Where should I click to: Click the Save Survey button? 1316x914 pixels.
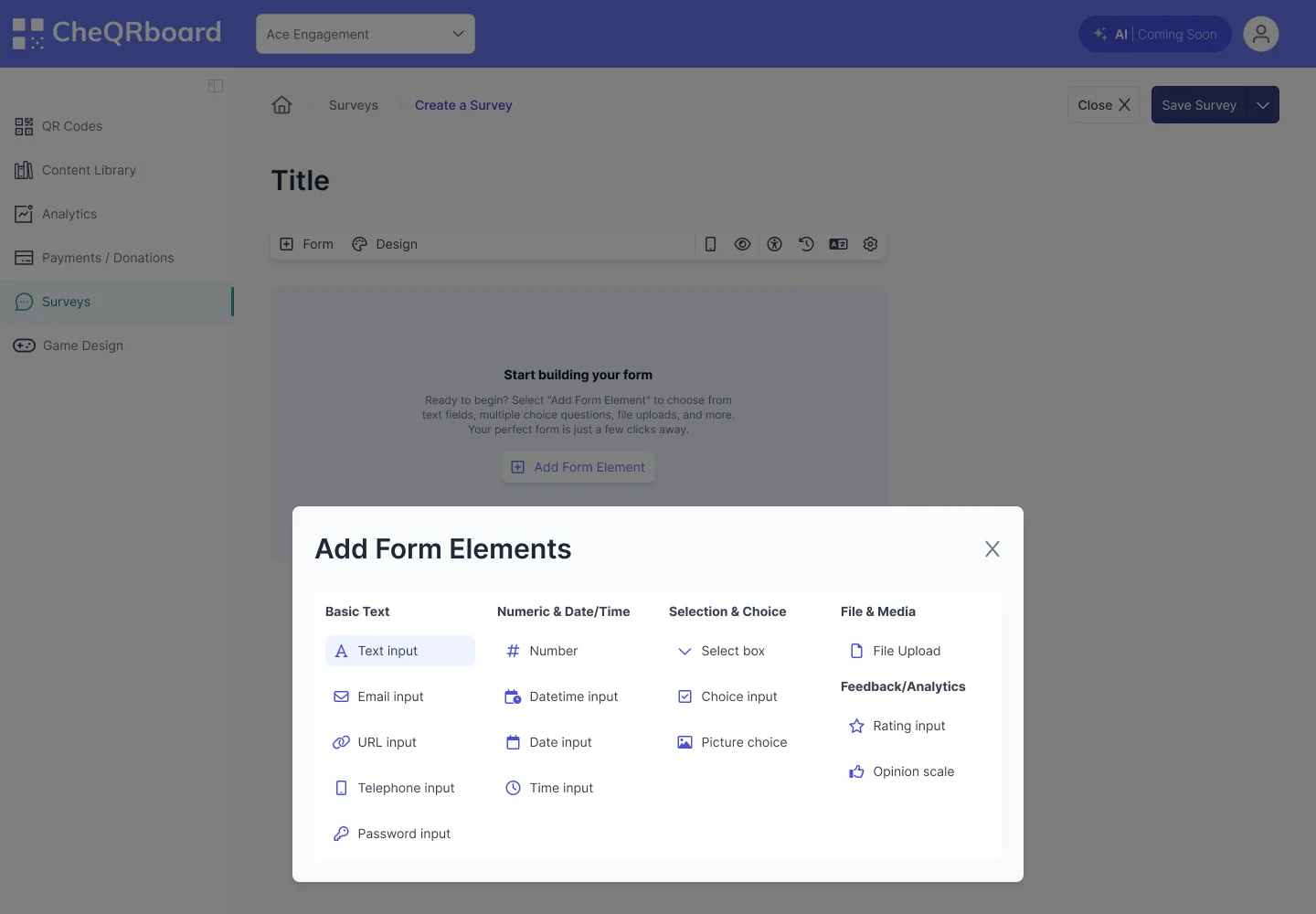tap(1199, 105)
